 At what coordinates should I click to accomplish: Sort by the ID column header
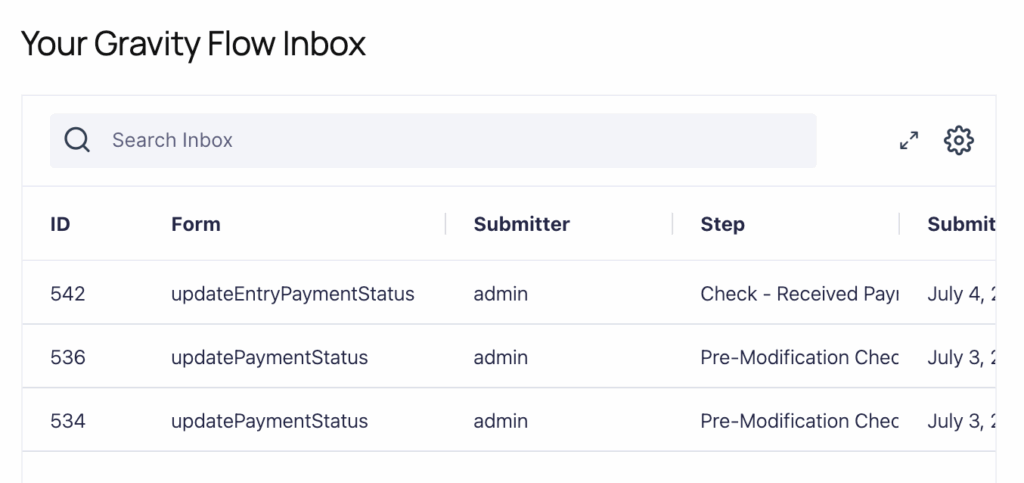(x=60, y=224)
